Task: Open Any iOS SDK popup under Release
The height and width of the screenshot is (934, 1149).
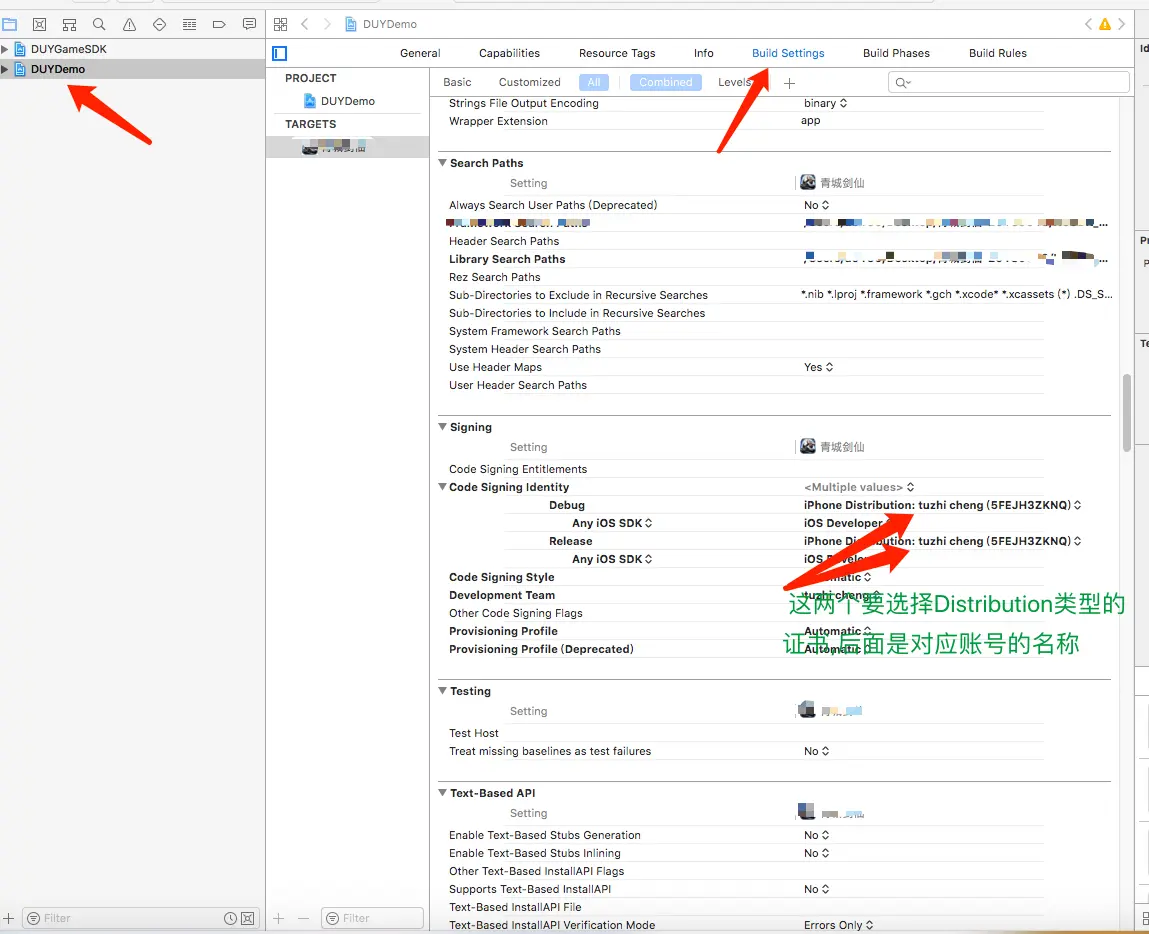Action: pos(612,559)
